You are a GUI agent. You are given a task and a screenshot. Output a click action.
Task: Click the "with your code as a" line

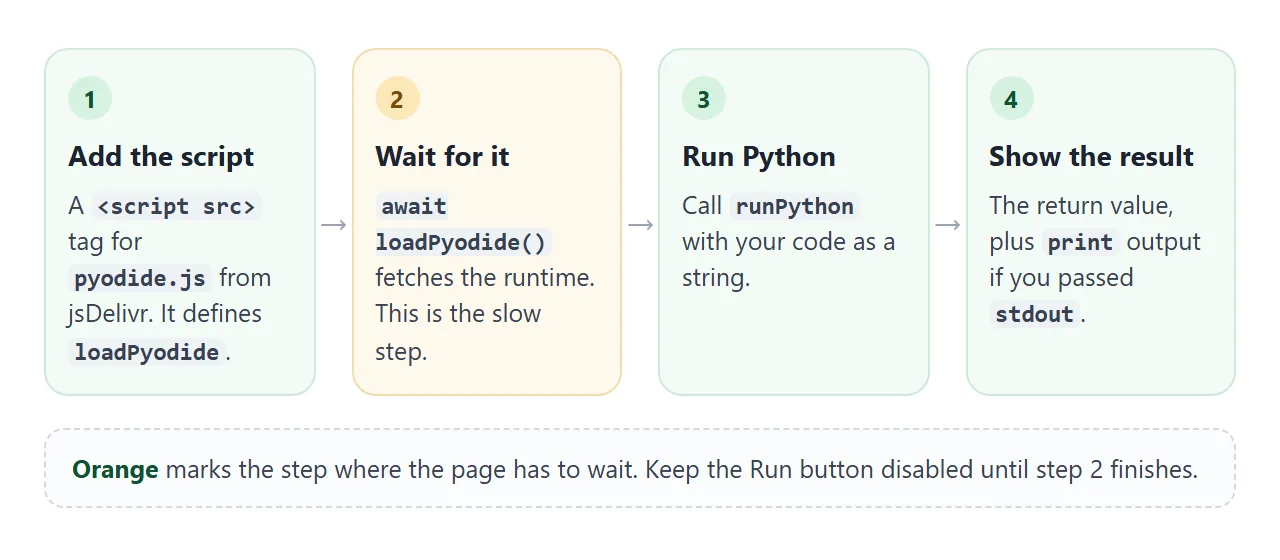[788, 242]
